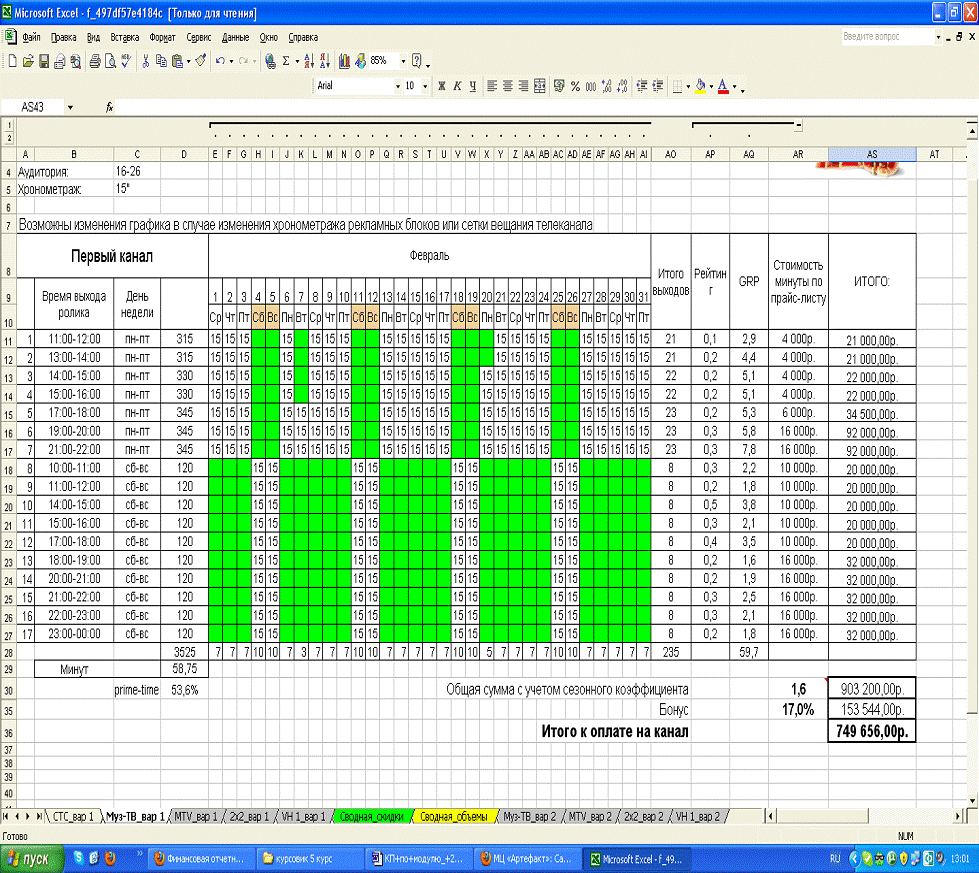The width and height of the screenshot is (979, 873).
Task: Open the Arial font name dropdown
Action: [396, 87]
